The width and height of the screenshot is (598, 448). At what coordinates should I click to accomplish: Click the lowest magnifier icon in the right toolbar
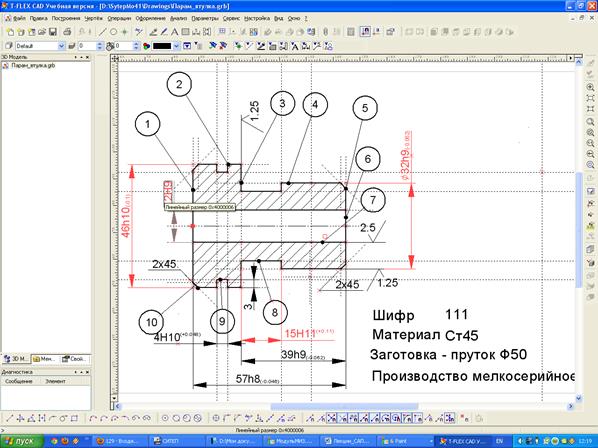(590, 165)
